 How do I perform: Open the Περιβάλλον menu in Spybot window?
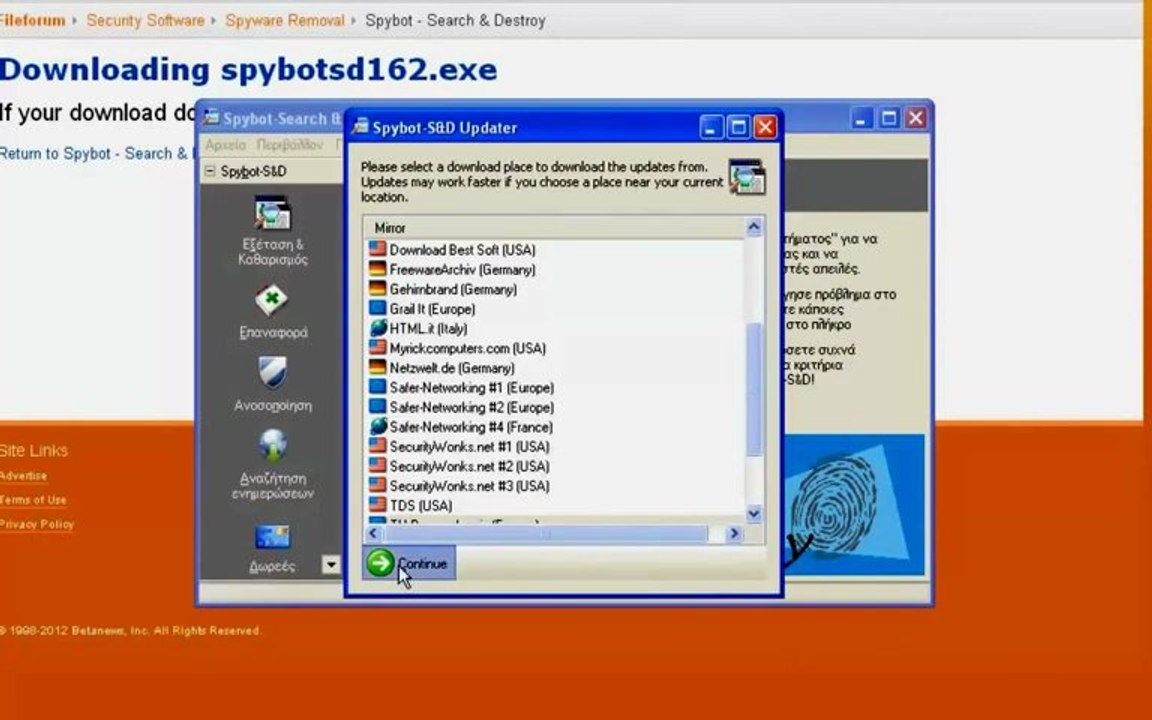point(290,145)
